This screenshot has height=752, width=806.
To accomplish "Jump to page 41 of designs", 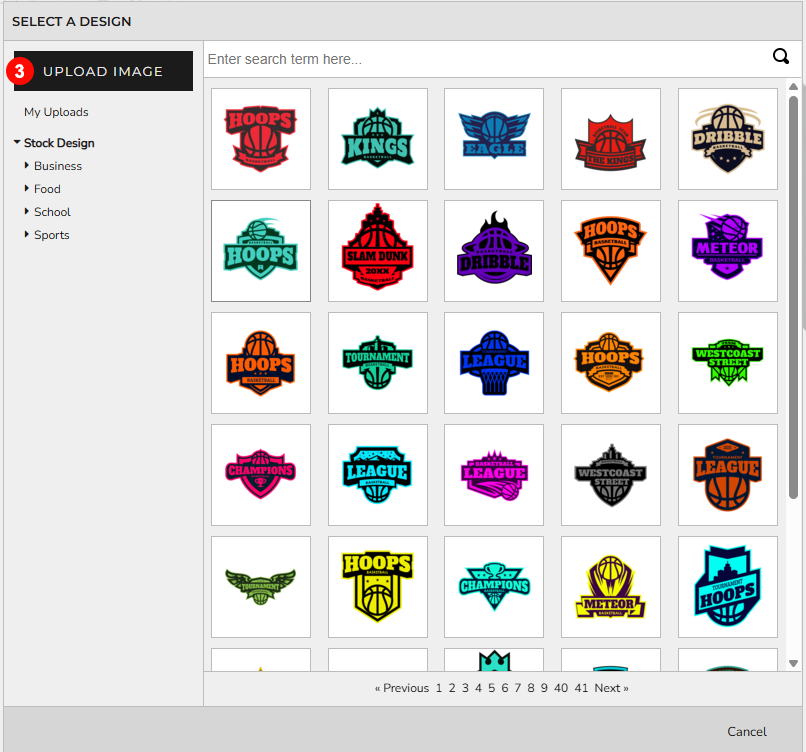I will click(581, 688).
